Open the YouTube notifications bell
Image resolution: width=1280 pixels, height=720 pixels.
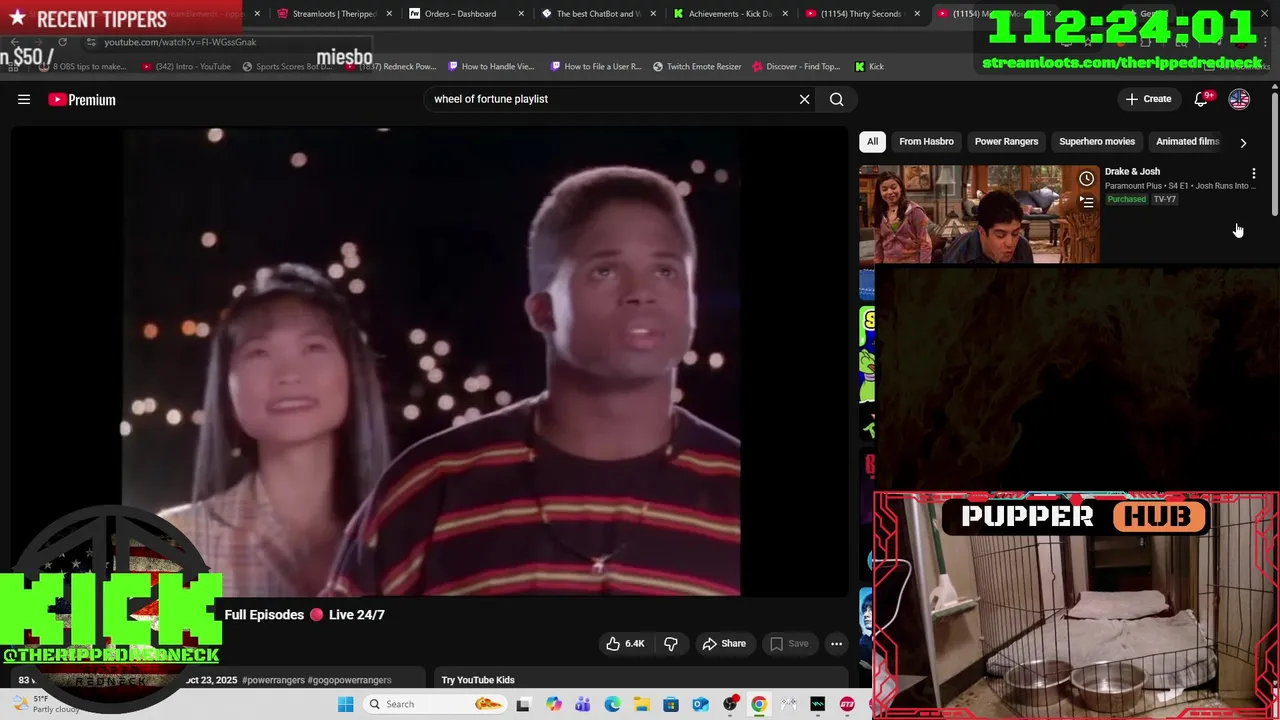[1201, 99]
